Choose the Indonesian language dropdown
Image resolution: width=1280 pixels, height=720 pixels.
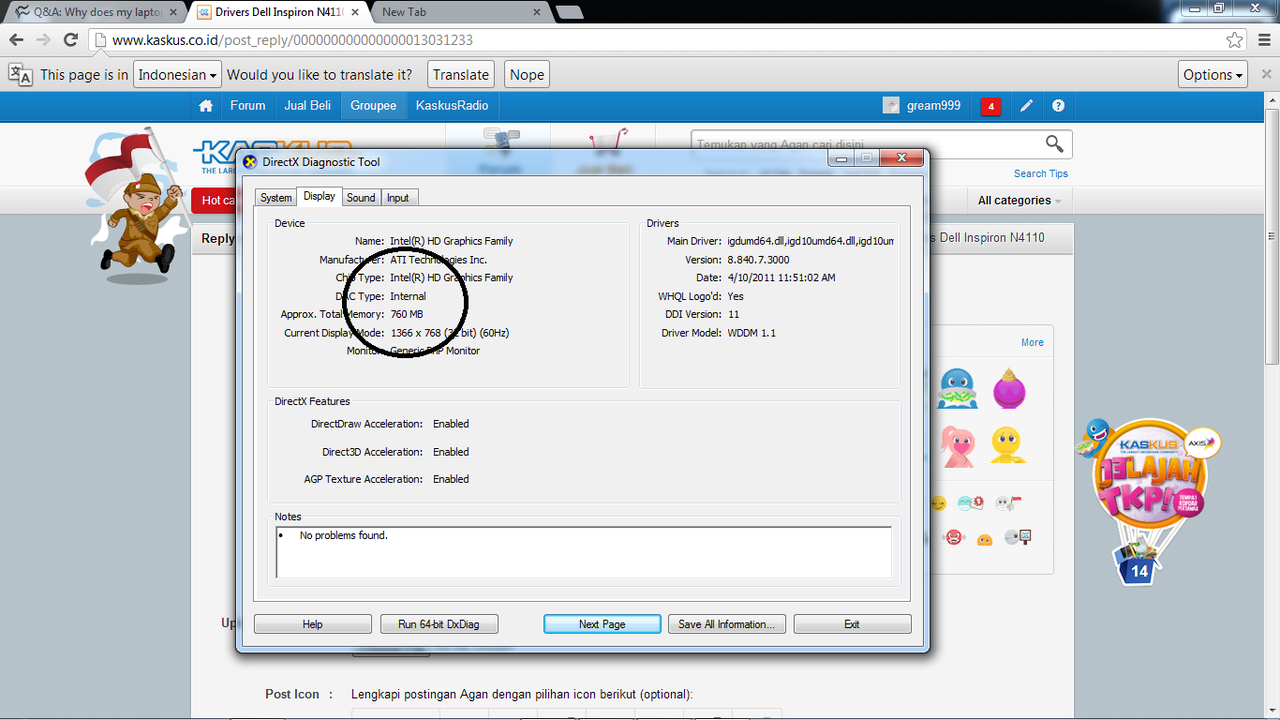point(178,75)
